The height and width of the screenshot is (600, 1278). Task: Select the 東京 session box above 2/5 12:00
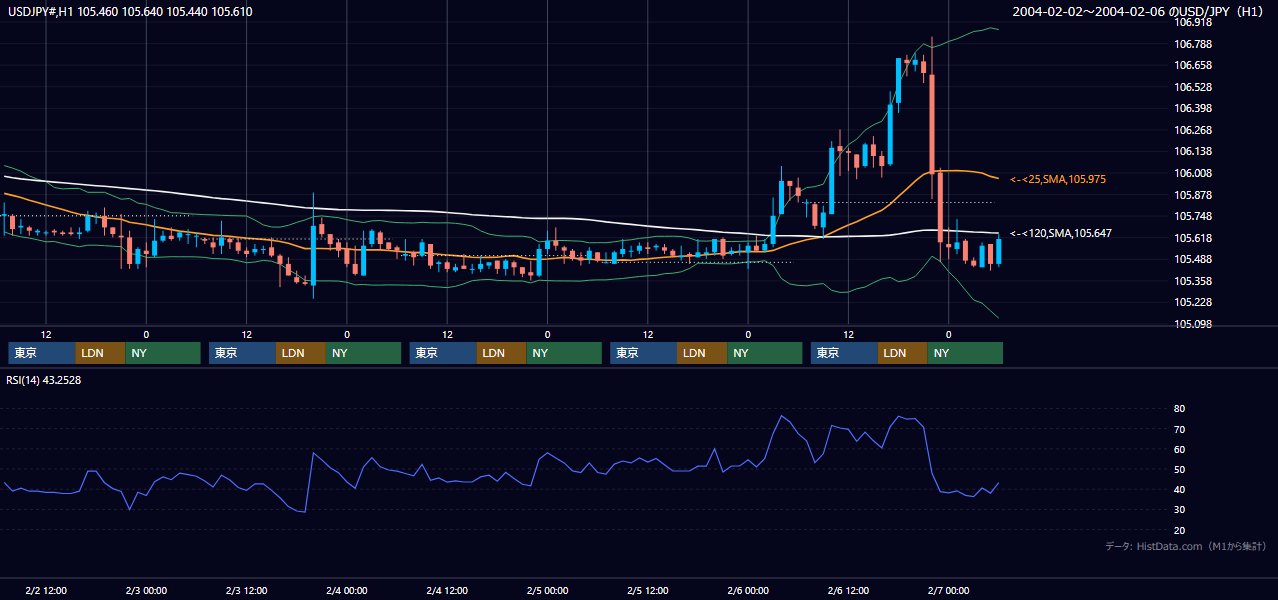644,353
